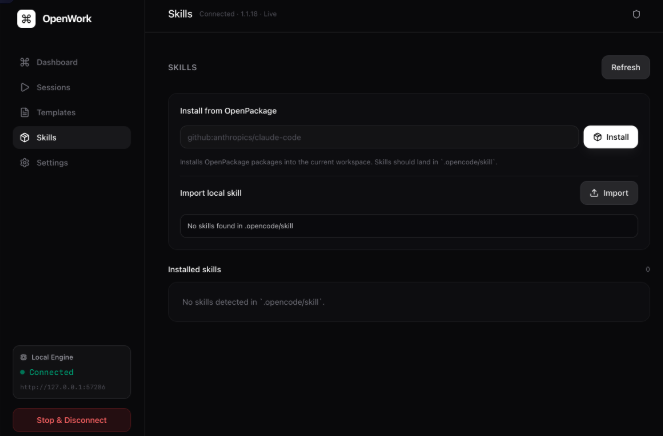Viewport: 663px width, 436px height.
Task: Stop & Disconnect the local engine
Action: (x=72, y=420)
